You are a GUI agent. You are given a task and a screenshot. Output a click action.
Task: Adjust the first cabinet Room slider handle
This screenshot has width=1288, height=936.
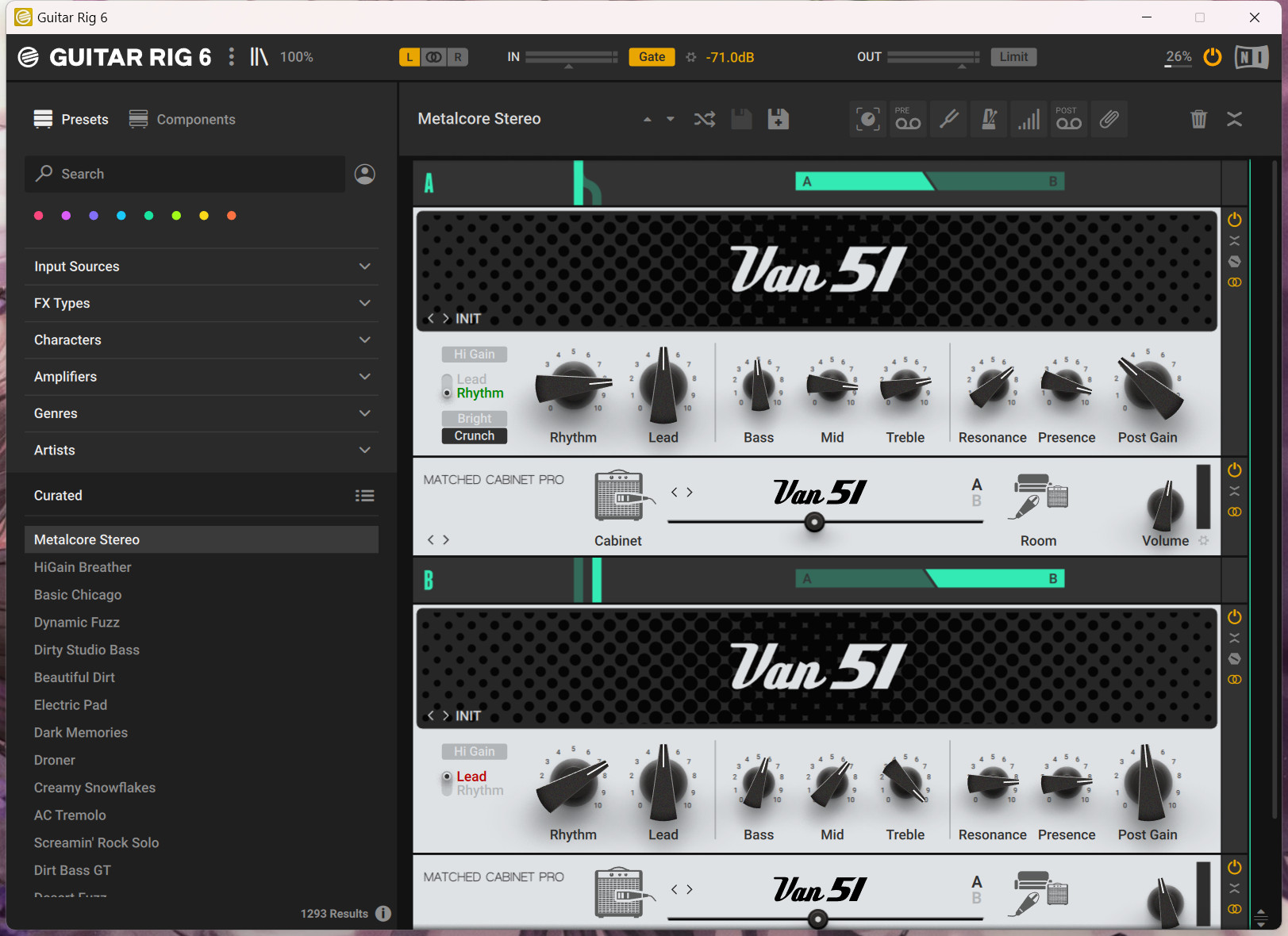pos(814,522)
